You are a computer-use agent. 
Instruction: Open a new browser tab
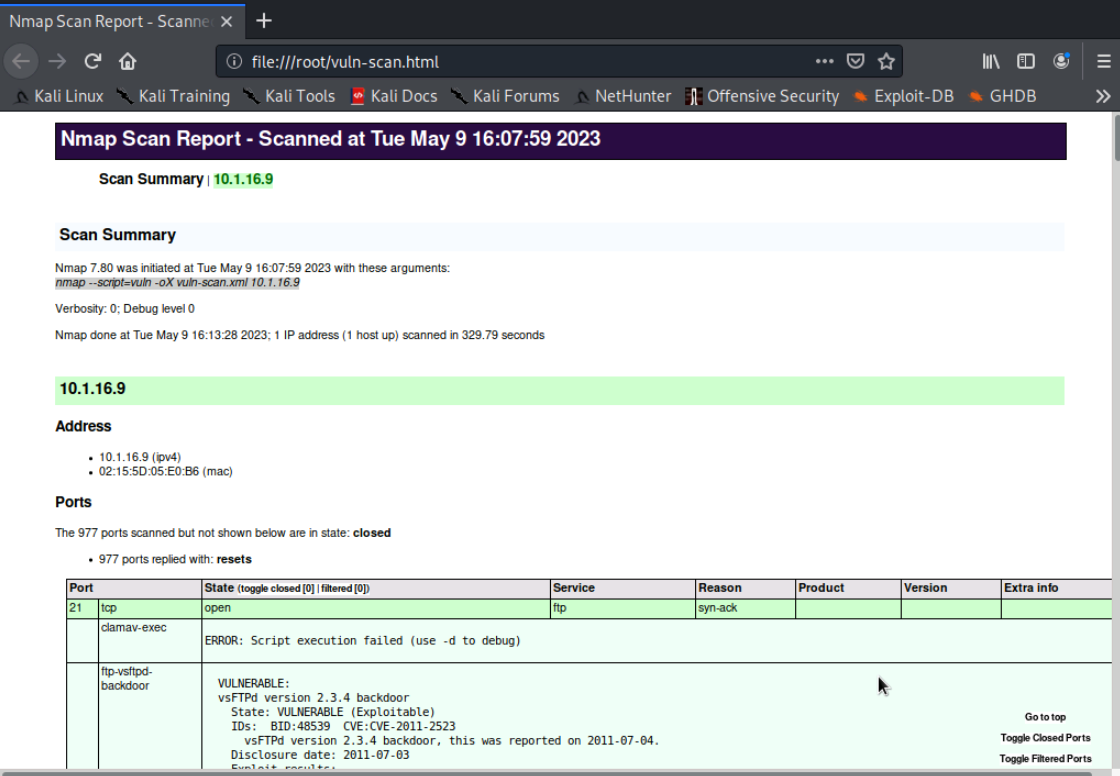pos(264,21)
